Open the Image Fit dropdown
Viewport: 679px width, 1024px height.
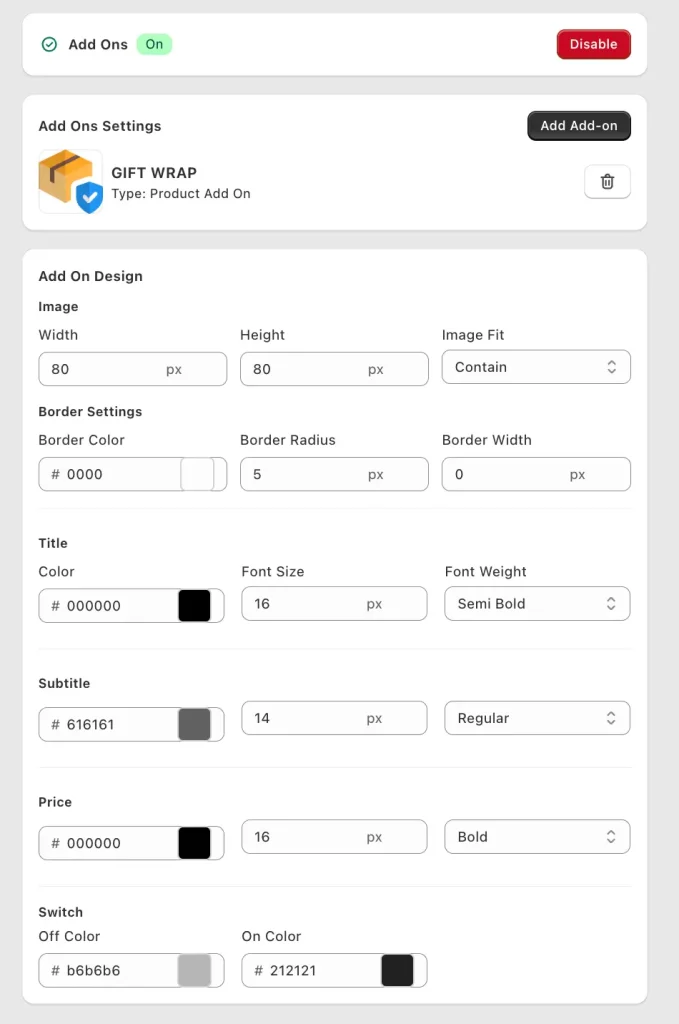click(x=536, y=367)
